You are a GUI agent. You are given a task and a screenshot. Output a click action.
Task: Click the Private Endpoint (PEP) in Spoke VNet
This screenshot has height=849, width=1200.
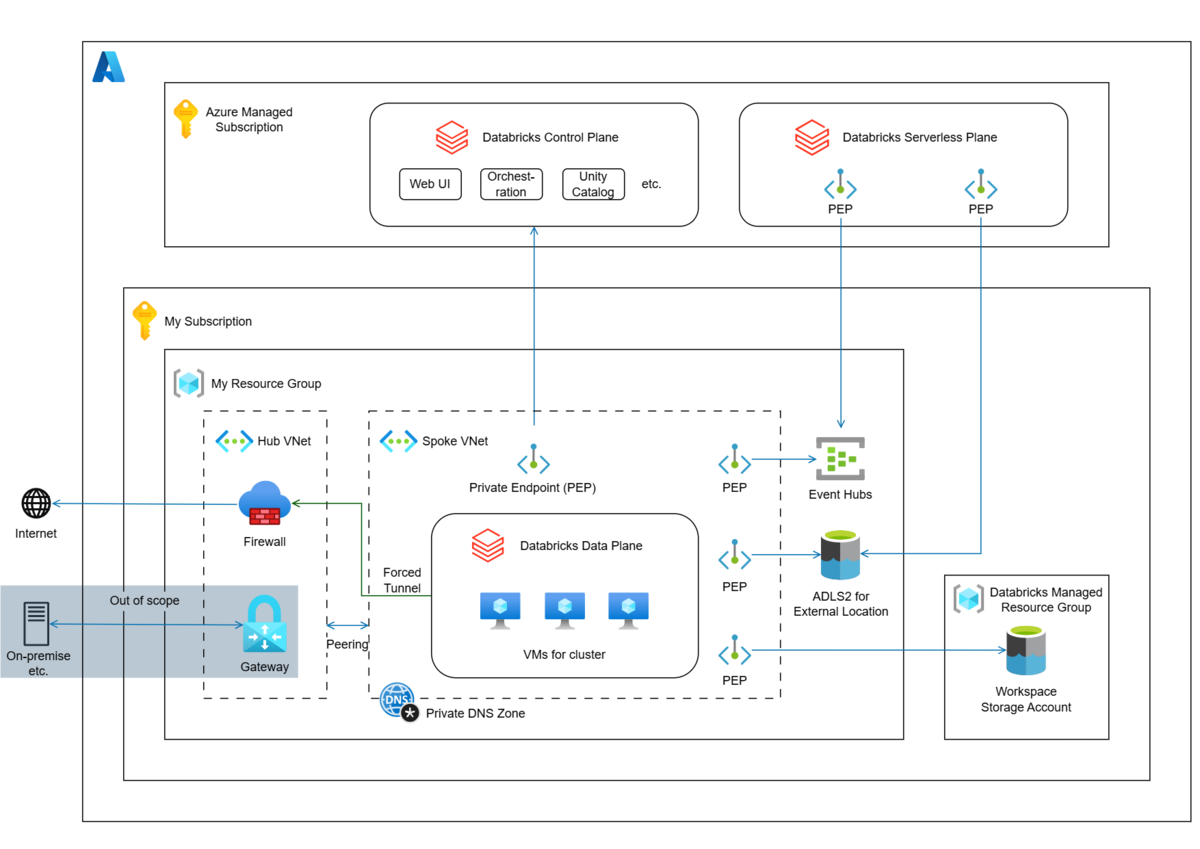533,461
